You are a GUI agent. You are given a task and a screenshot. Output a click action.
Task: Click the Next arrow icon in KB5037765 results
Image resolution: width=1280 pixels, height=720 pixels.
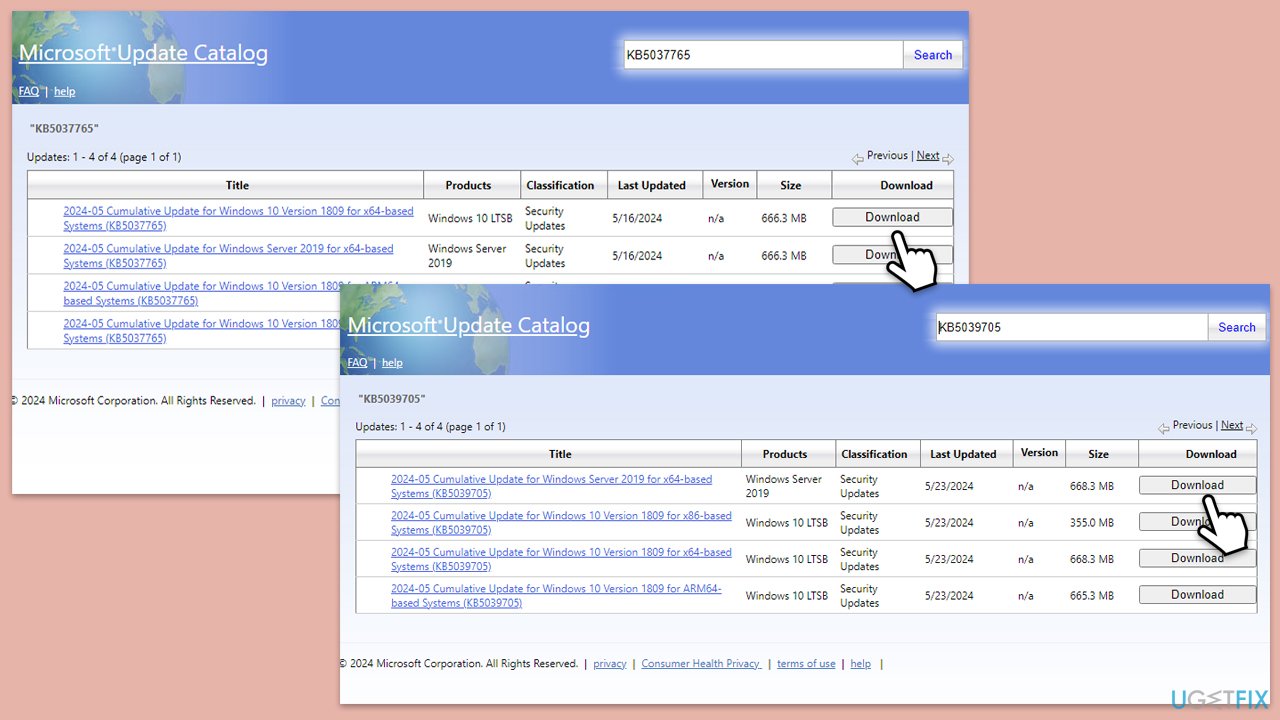tap(948, 159)
